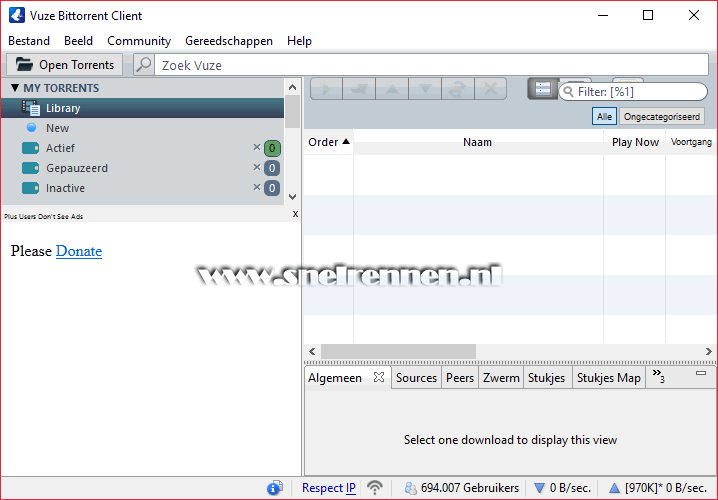
Task: Click the Respect IP link
Action: [329, 488]
